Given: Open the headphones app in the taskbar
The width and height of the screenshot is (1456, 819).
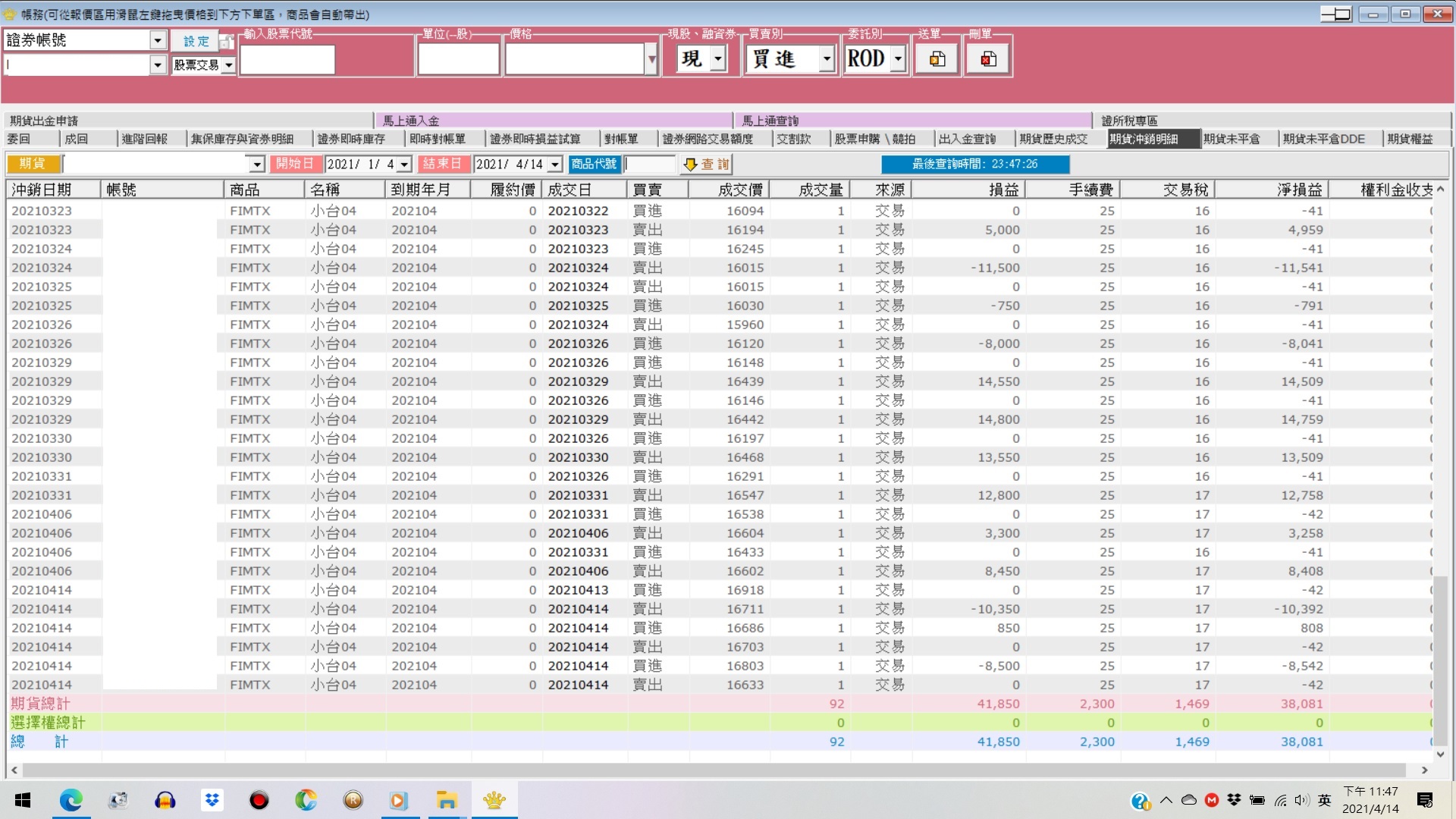Looking at the screenshot, I should [165, 800].
